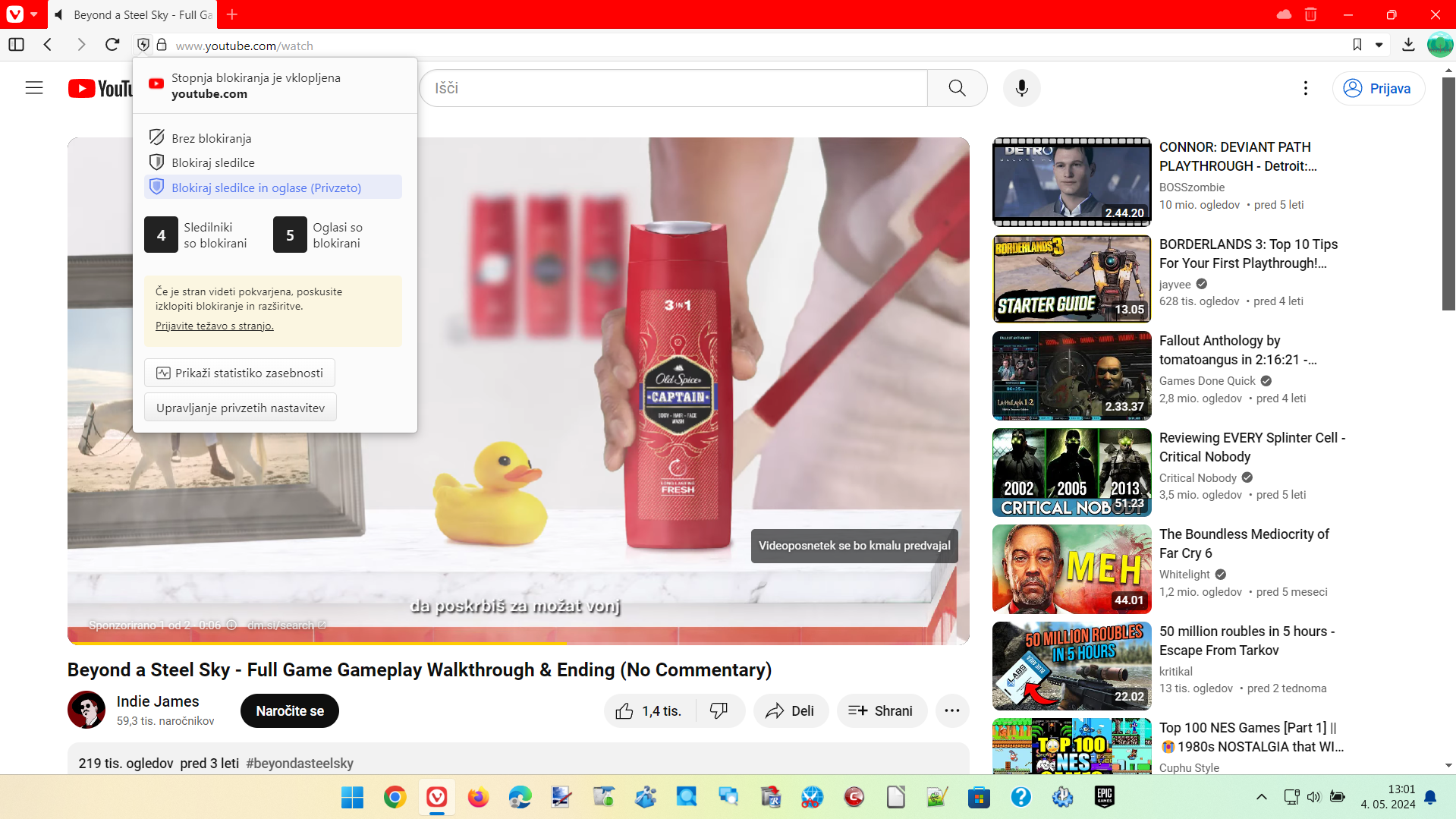Click the YouTube logo
This screenshot has height=819, width=1456.
tap(100, 89)
